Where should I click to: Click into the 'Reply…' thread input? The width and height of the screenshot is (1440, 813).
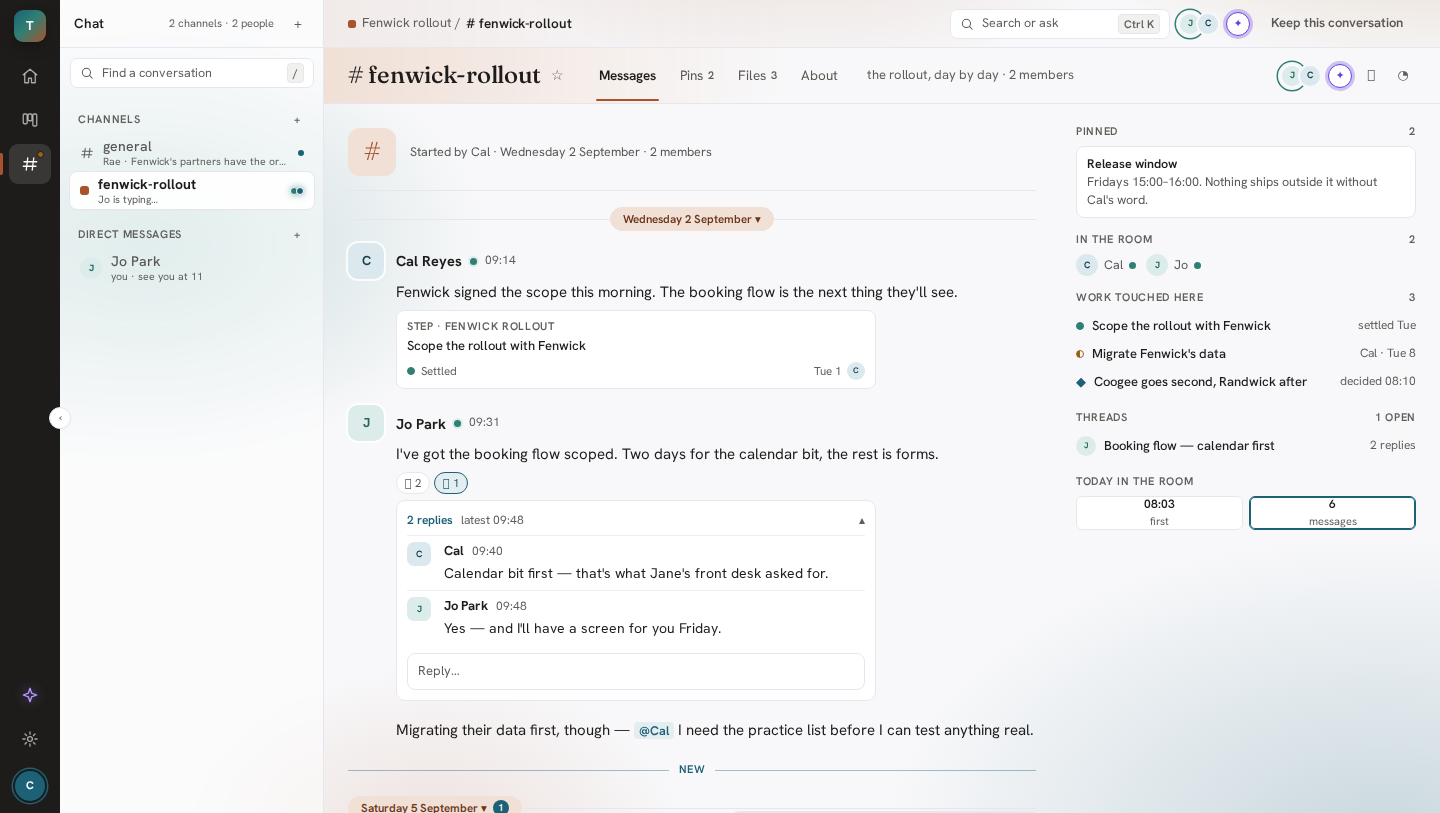pos(636,671)
